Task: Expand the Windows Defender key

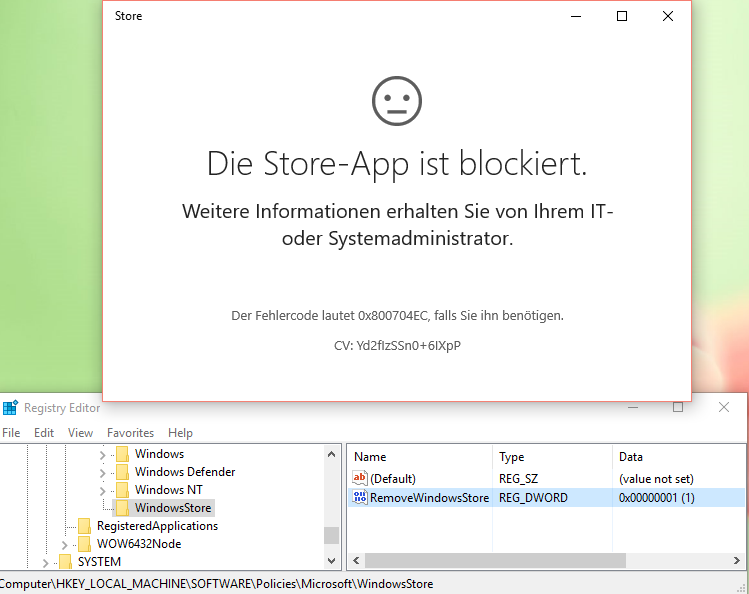Action: [102, 473]
